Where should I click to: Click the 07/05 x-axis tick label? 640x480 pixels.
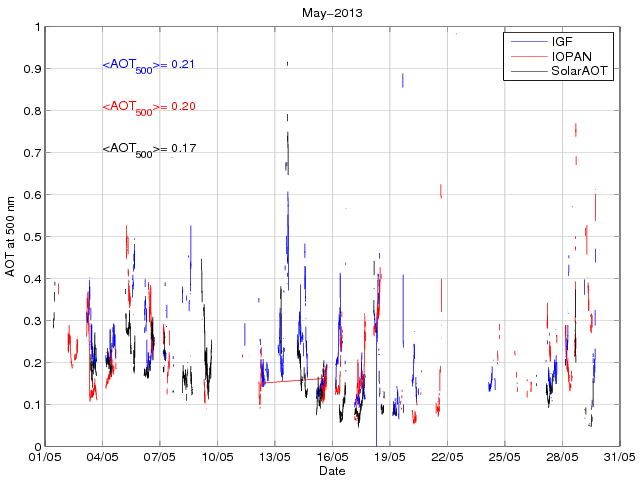pos(159,457)
